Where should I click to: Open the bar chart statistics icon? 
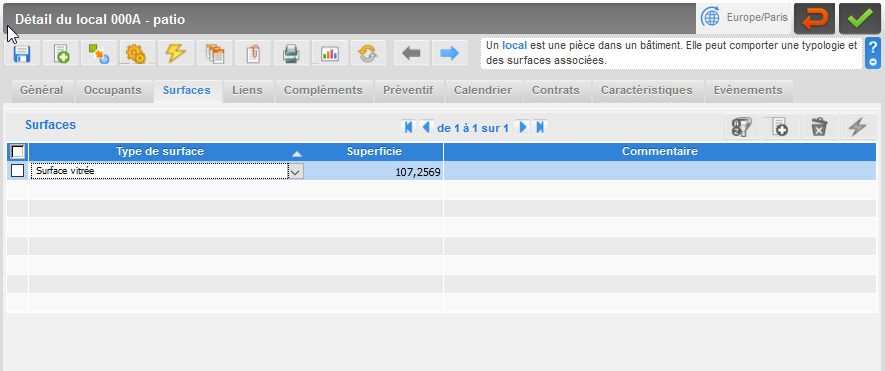(329, 53)
